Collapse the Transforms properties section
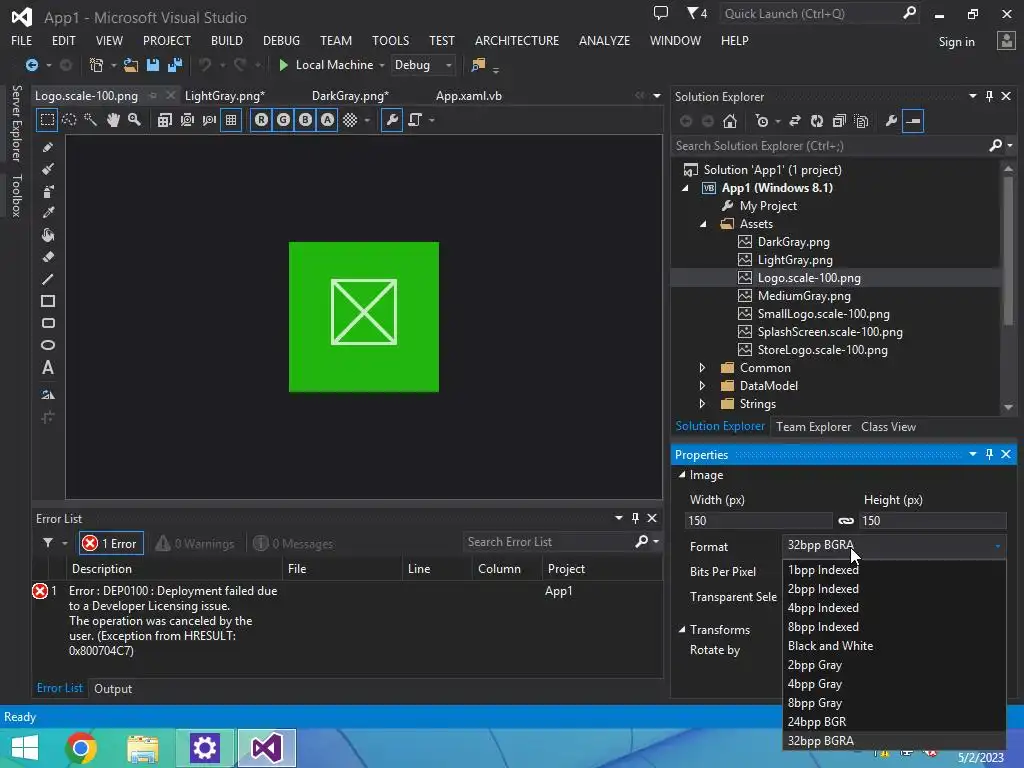Screen dimensions: 1024x768 point(682,630)
